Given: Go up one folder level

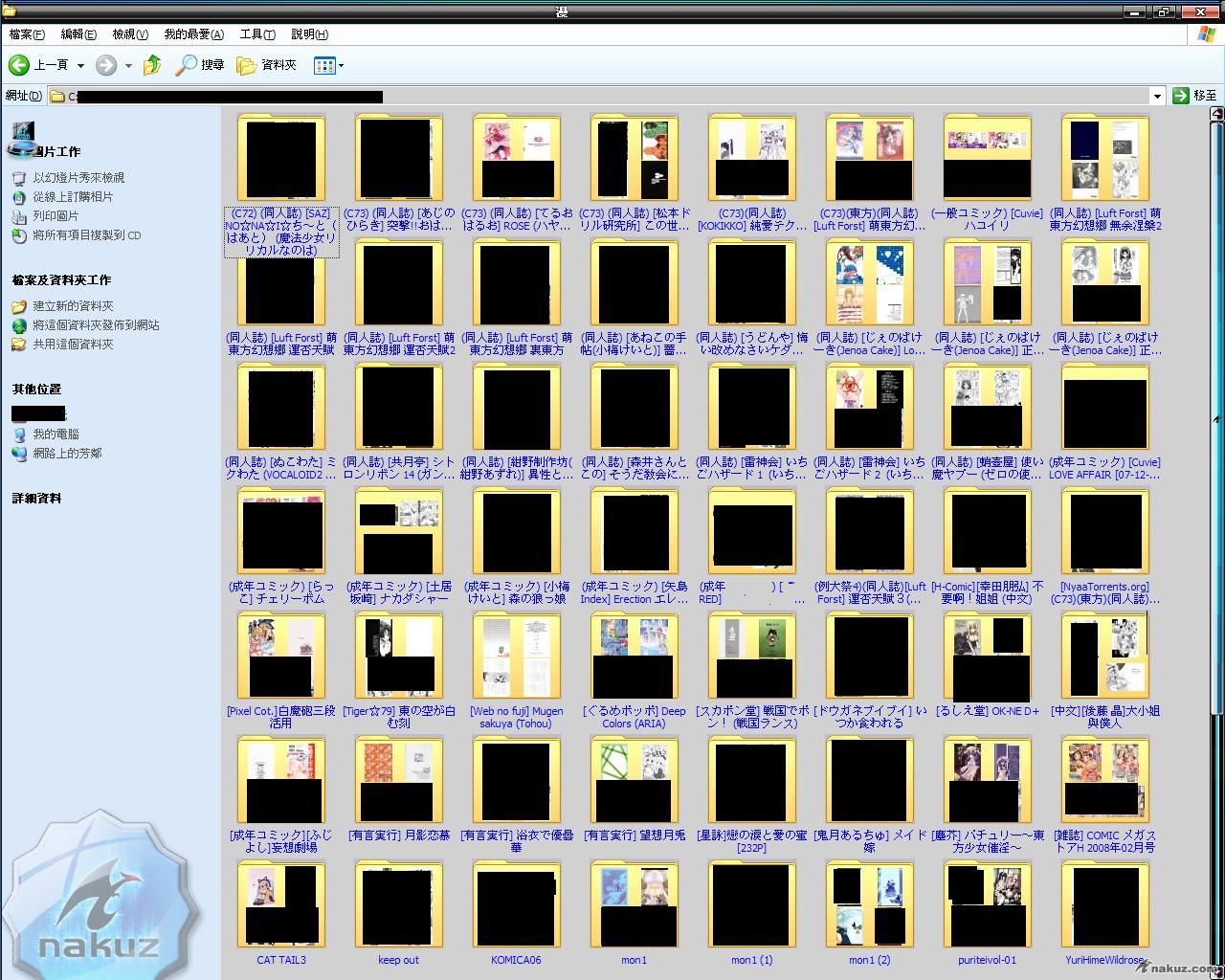Looking at the screenshot, I should (x=152, y=65).
